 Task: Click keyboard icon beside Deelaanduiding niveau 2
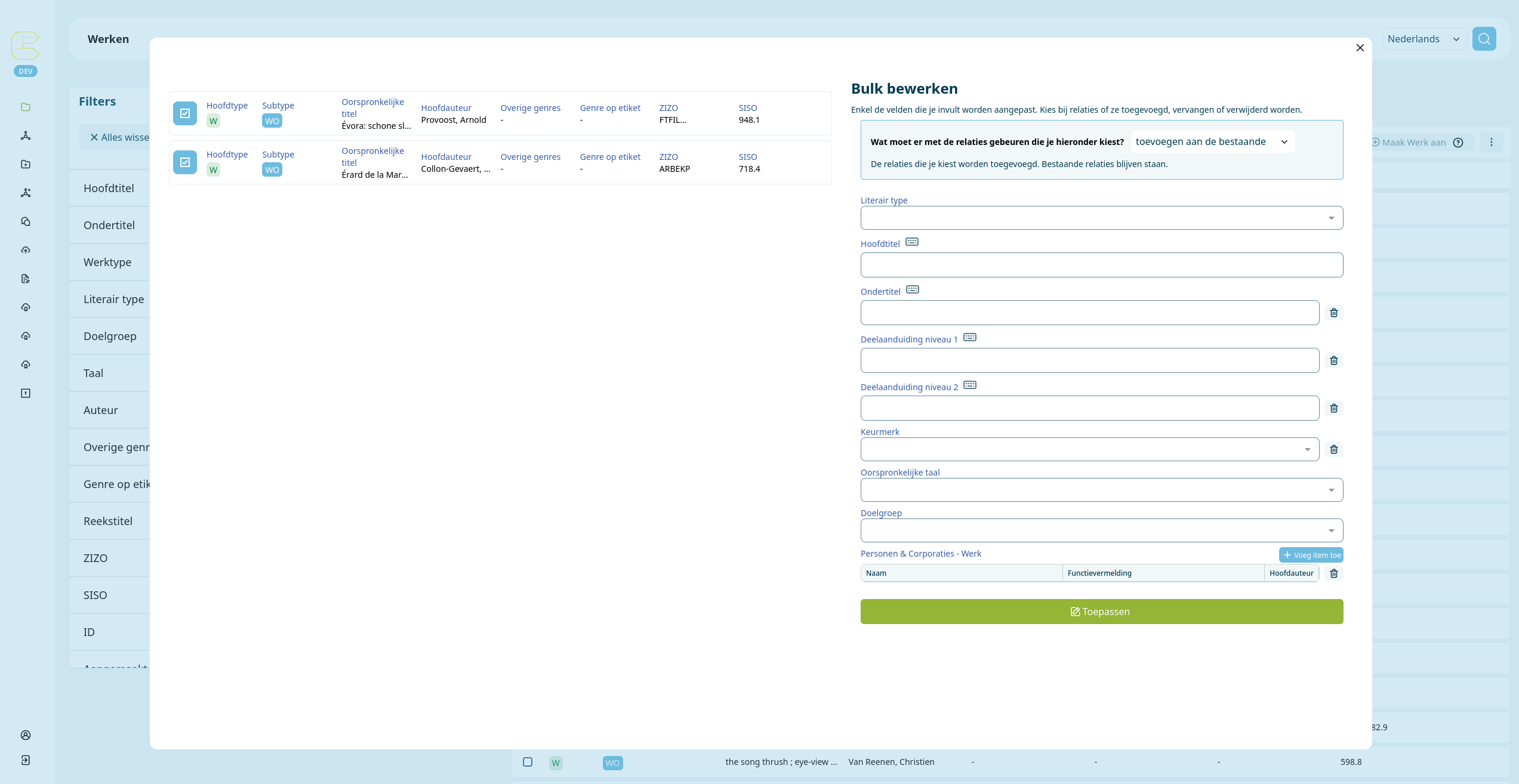click(970, 385)
